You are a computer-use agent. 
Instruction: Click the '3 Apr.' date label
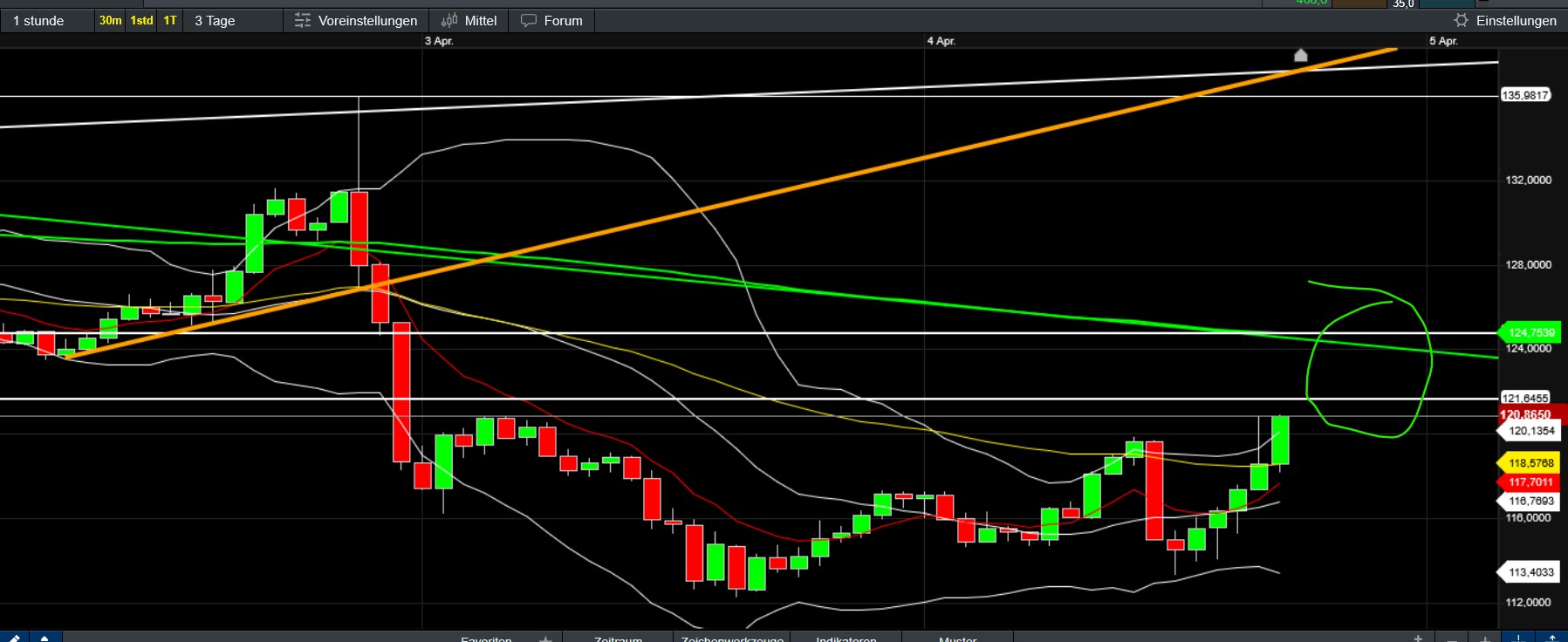pyautogui.click(x=439, y=41)
